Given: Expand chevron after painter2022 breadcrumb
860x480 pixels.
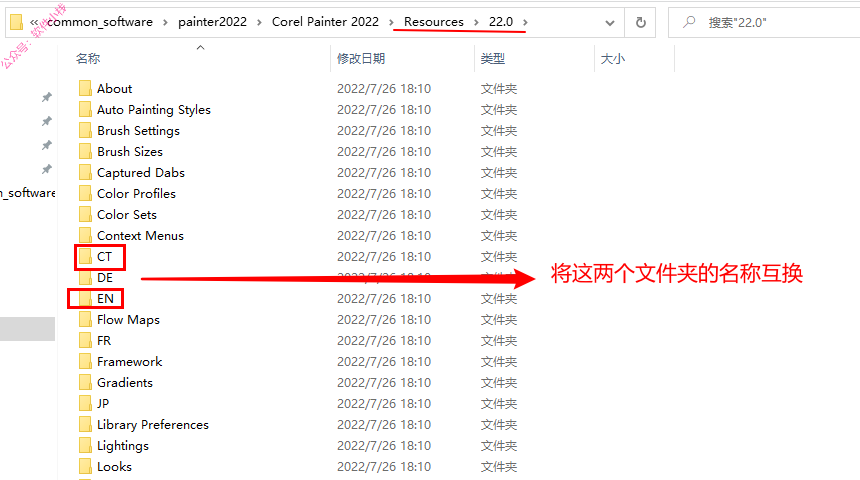Looking at the screenshot, I should tap(259, 22).
